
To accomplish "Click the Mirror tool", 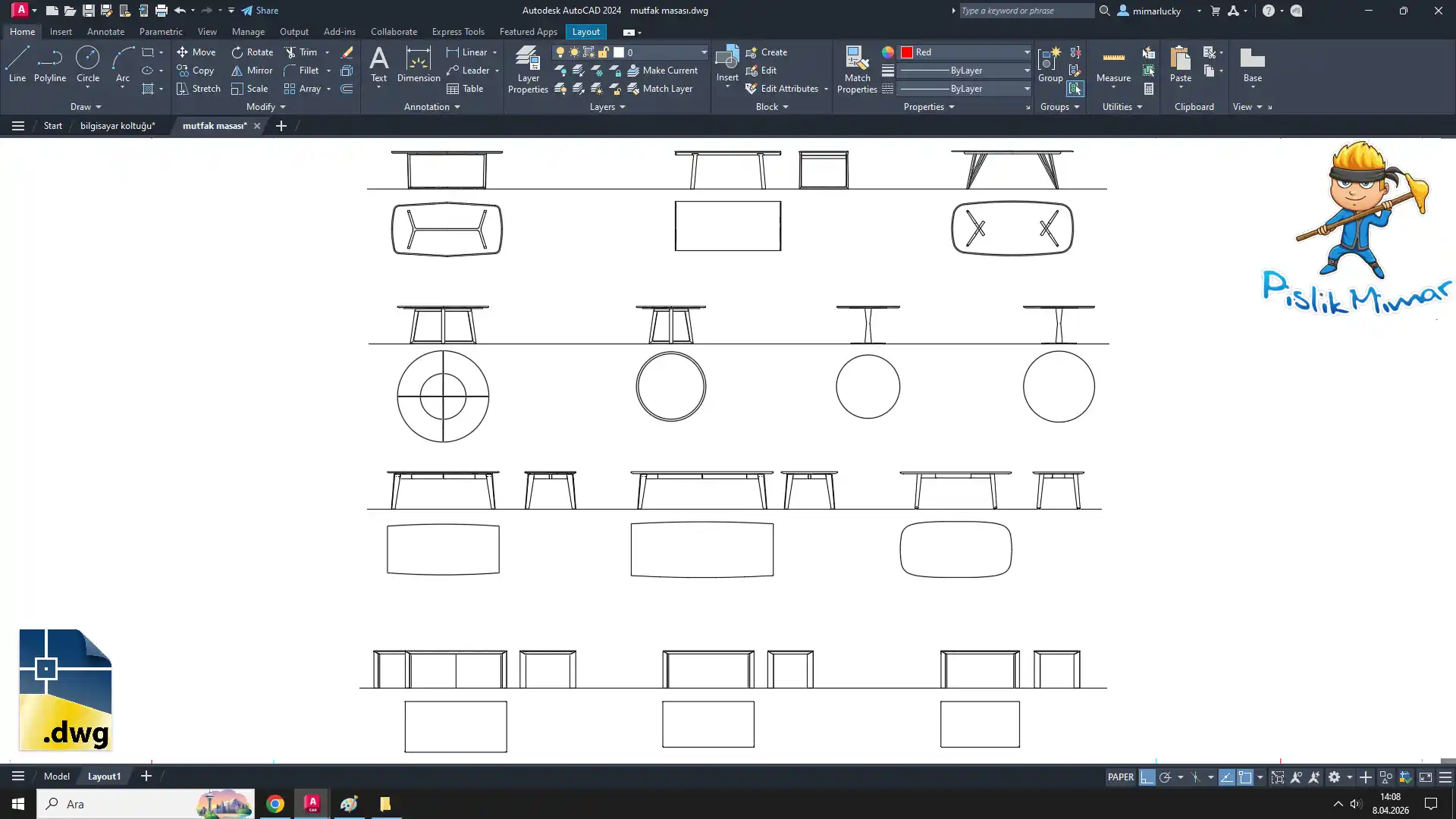I will 252,71.
